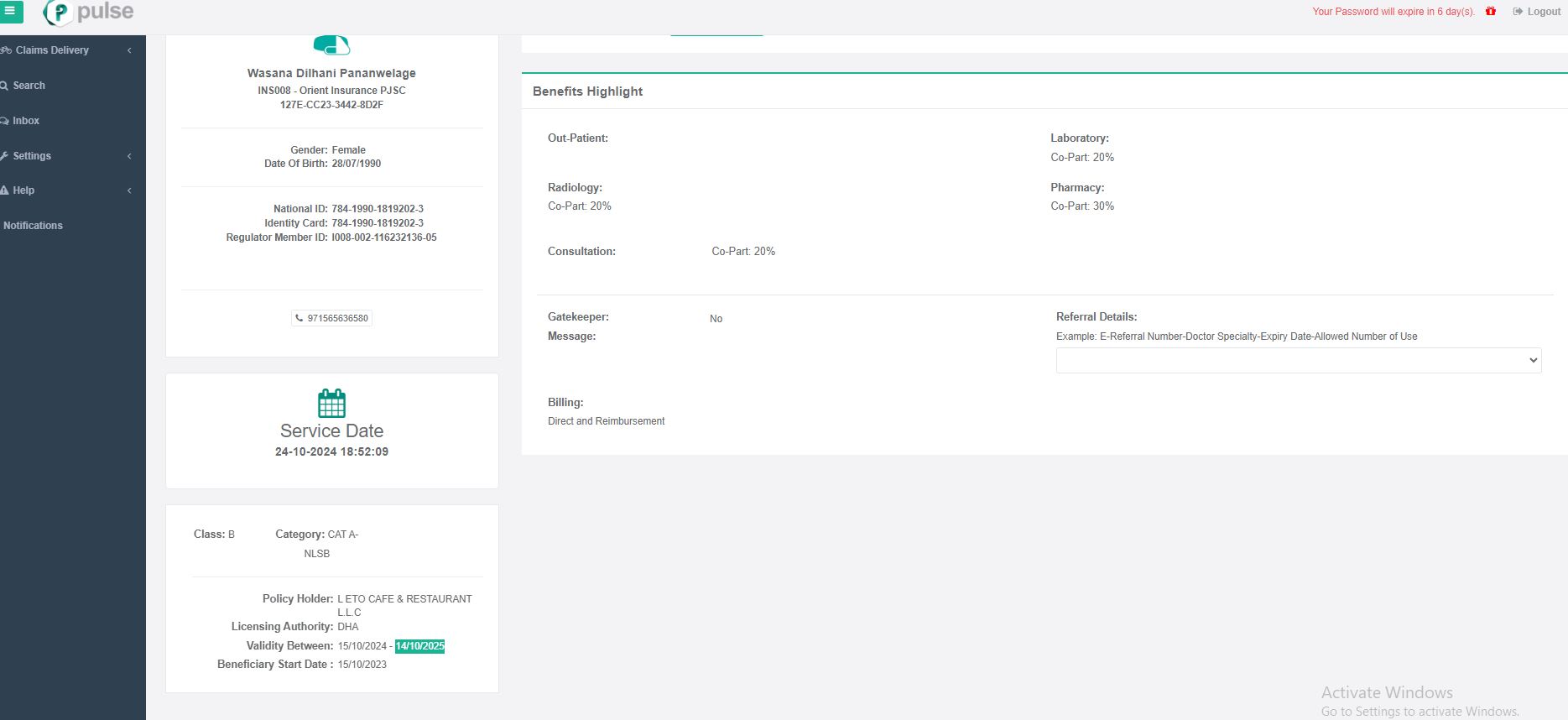Click the Help warning triangle icon

5,190
